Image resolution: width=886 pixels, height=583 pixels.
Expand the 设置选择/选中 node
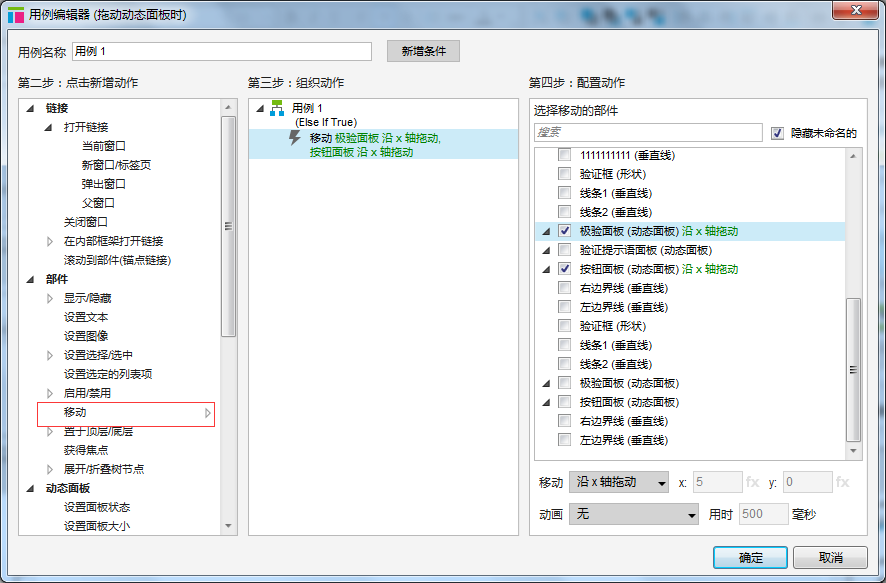[50, 355]
